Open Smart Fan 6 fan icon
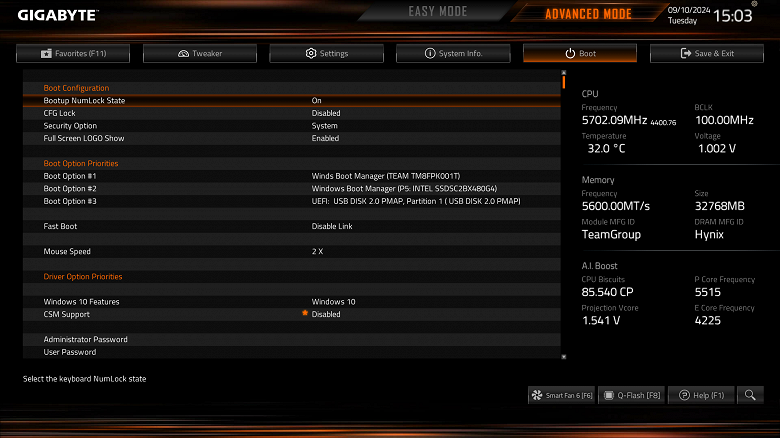Screen dimensions: 780x438 [537, 395]
